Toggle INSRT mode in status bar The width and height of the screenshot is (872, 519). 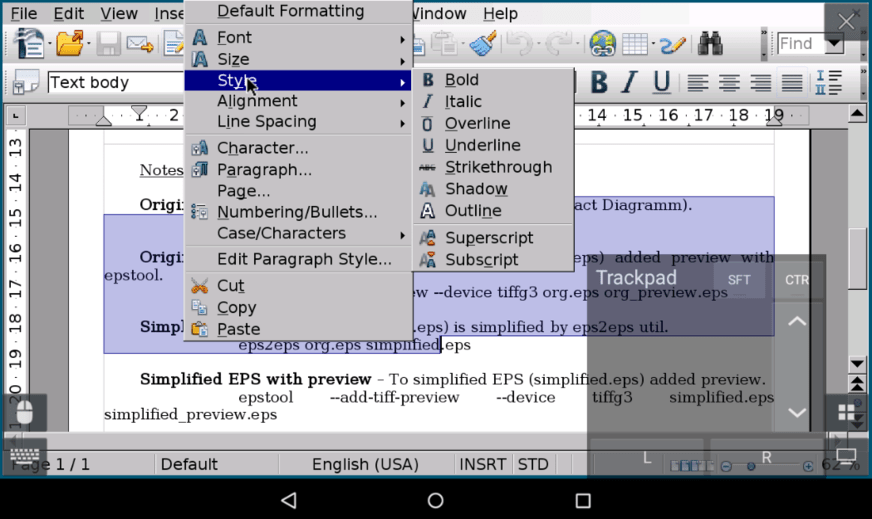(483, 464)
